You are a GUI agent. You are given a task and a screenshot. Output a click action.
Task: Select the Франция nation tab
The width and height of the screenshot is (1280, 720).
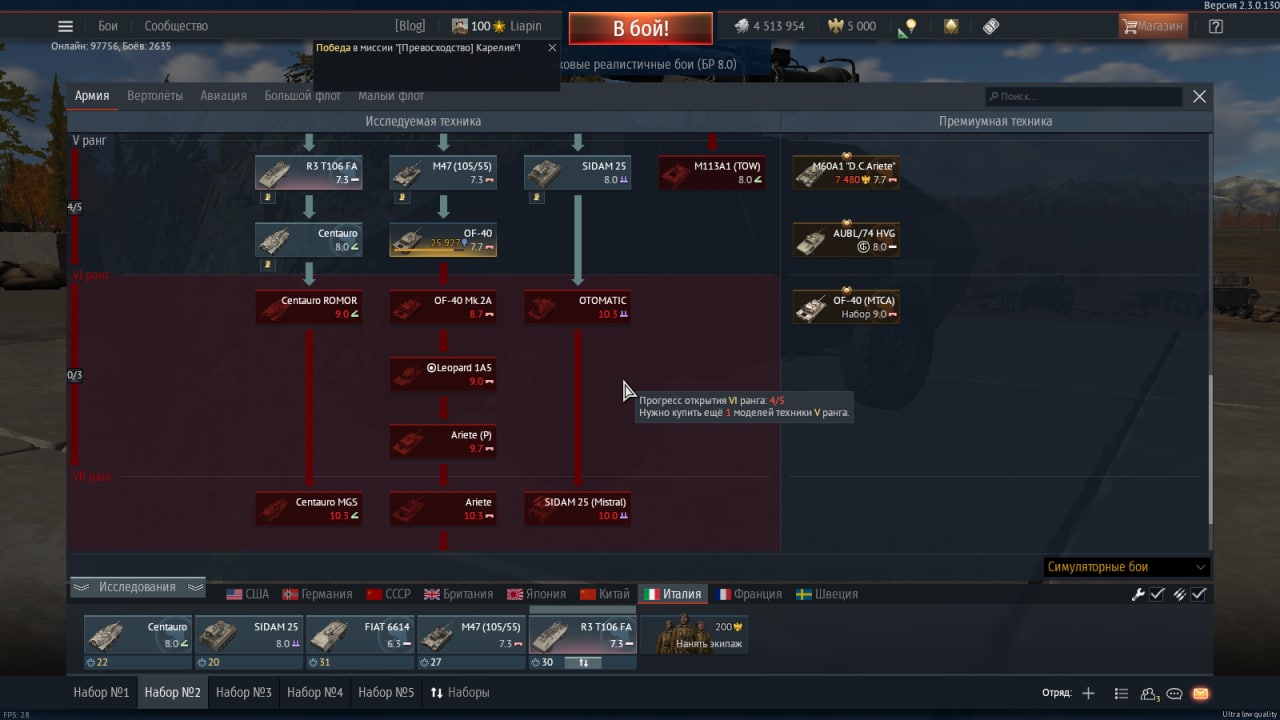[x=750, y=594]
